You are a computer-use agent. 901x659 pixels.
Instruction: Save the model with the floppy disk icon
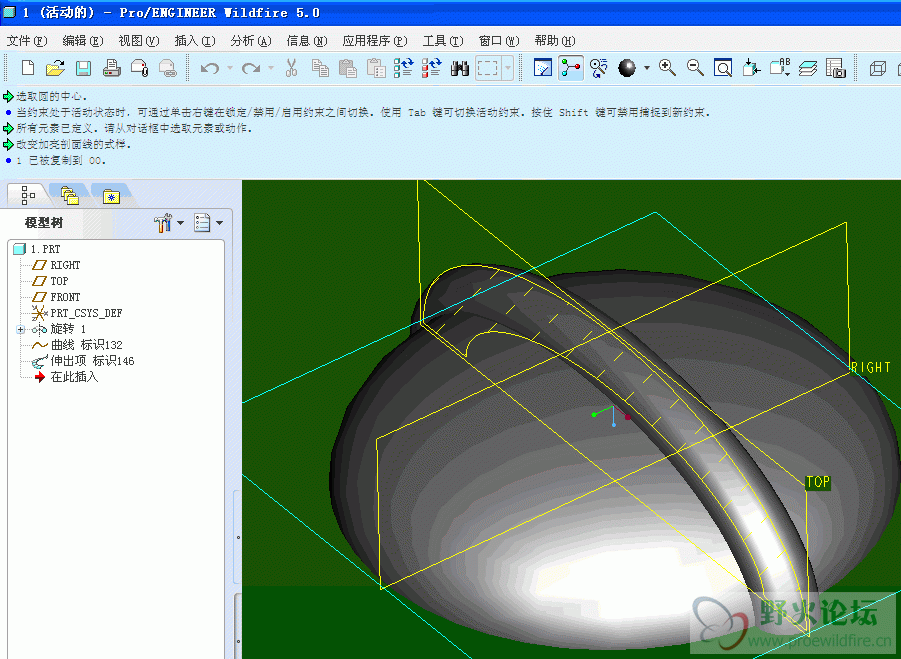(x=83, y=68)
